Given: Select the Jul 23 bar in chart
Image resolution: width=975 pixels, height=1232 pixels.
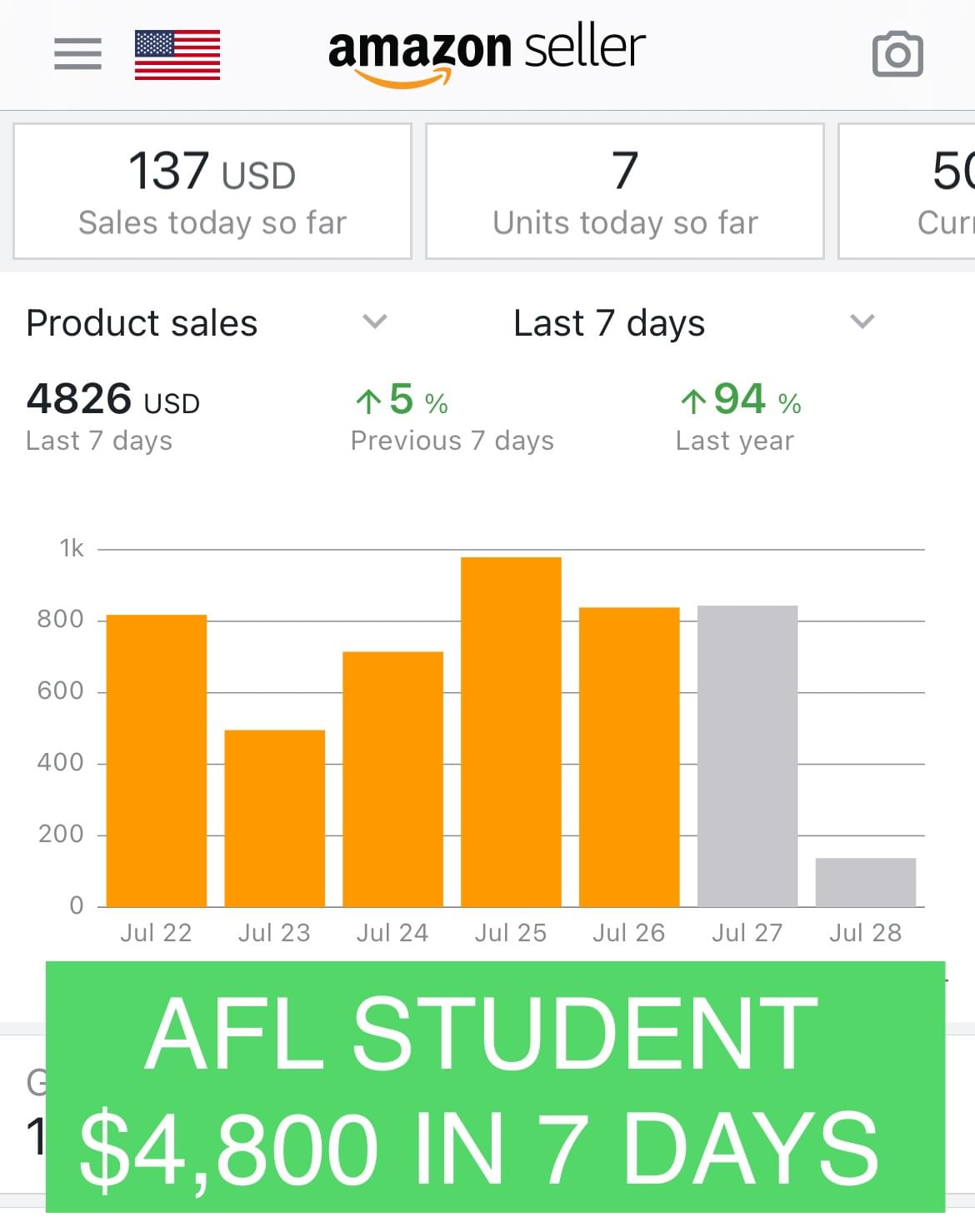Looking at the screenshot, I should point(275,818).
